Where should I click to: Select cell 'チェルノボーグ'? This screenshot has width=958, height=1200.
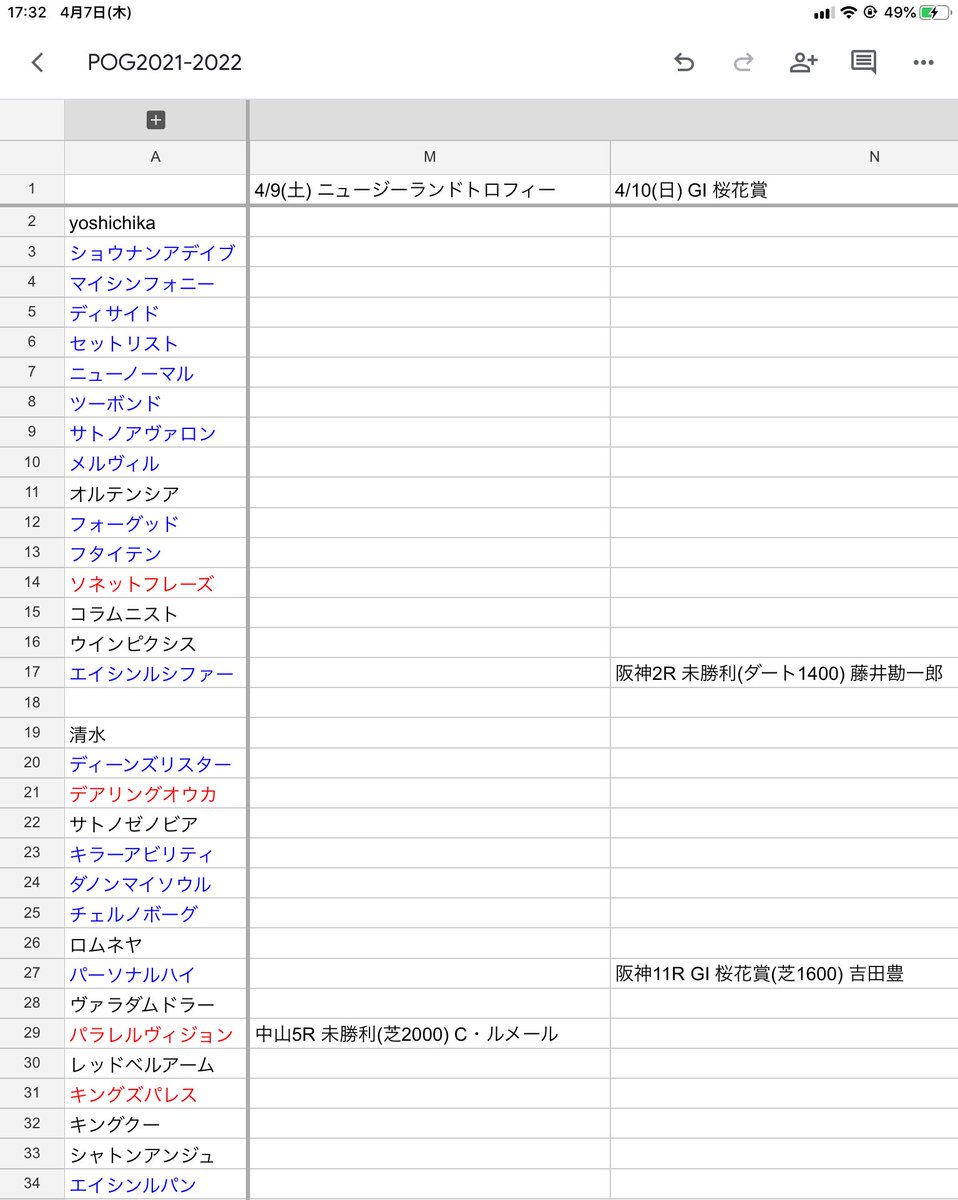click(155, 914)
